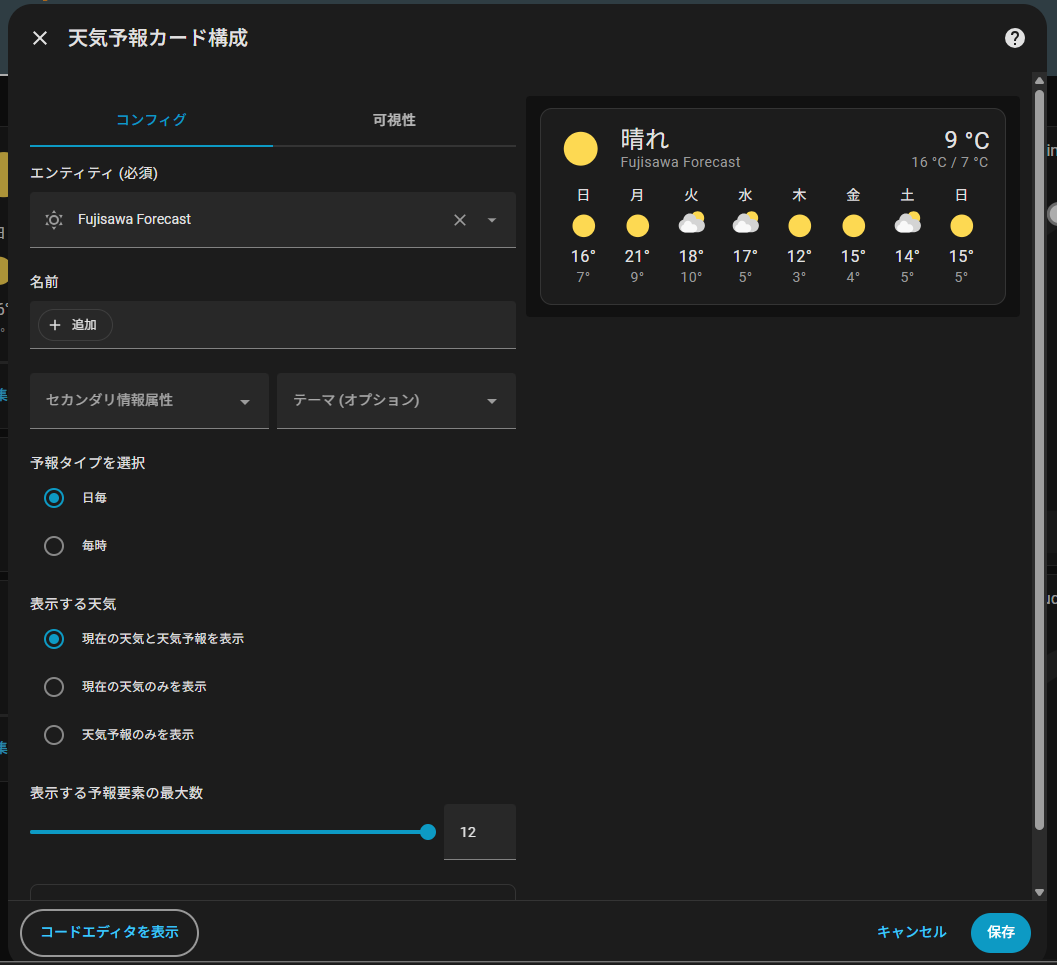Viewport: 1057px width, 965px height.
Task: Click the entity field showing Fujisawa Forecast
Action: pos(273,220)
